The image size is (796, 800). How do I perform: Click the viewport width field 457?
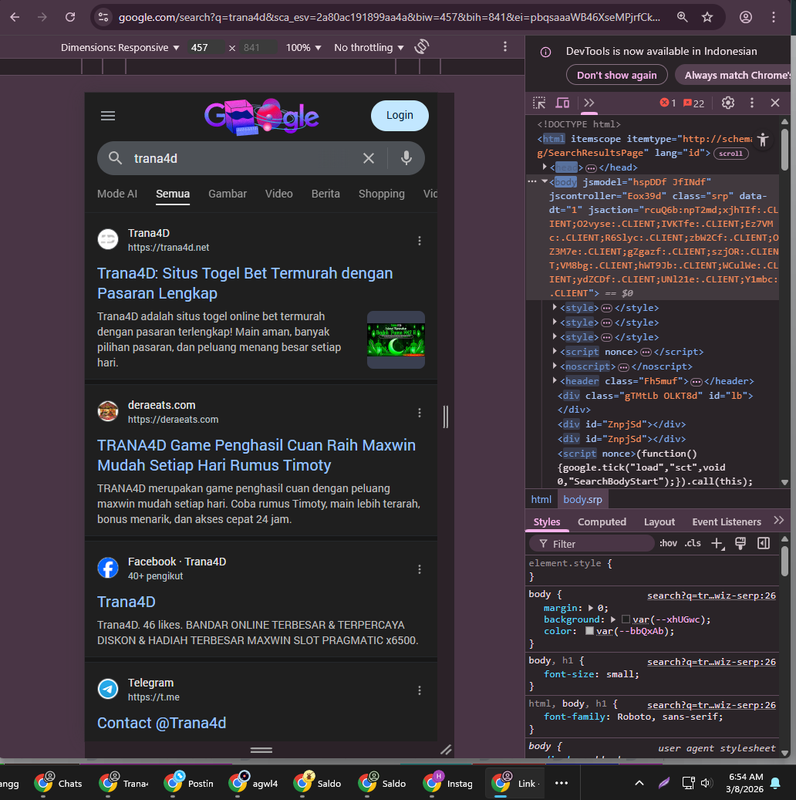(205, 47)
